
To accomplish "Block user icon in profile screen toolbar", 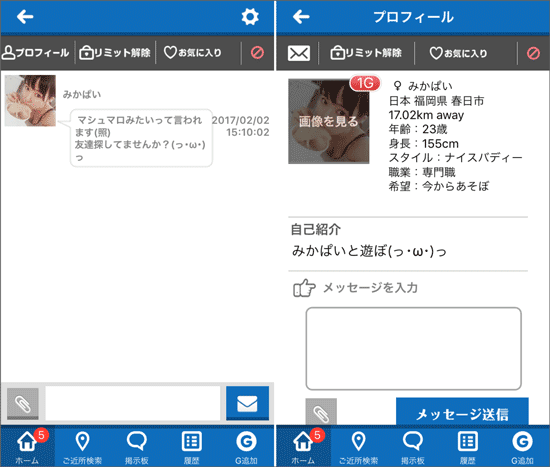I will [533, 53].
